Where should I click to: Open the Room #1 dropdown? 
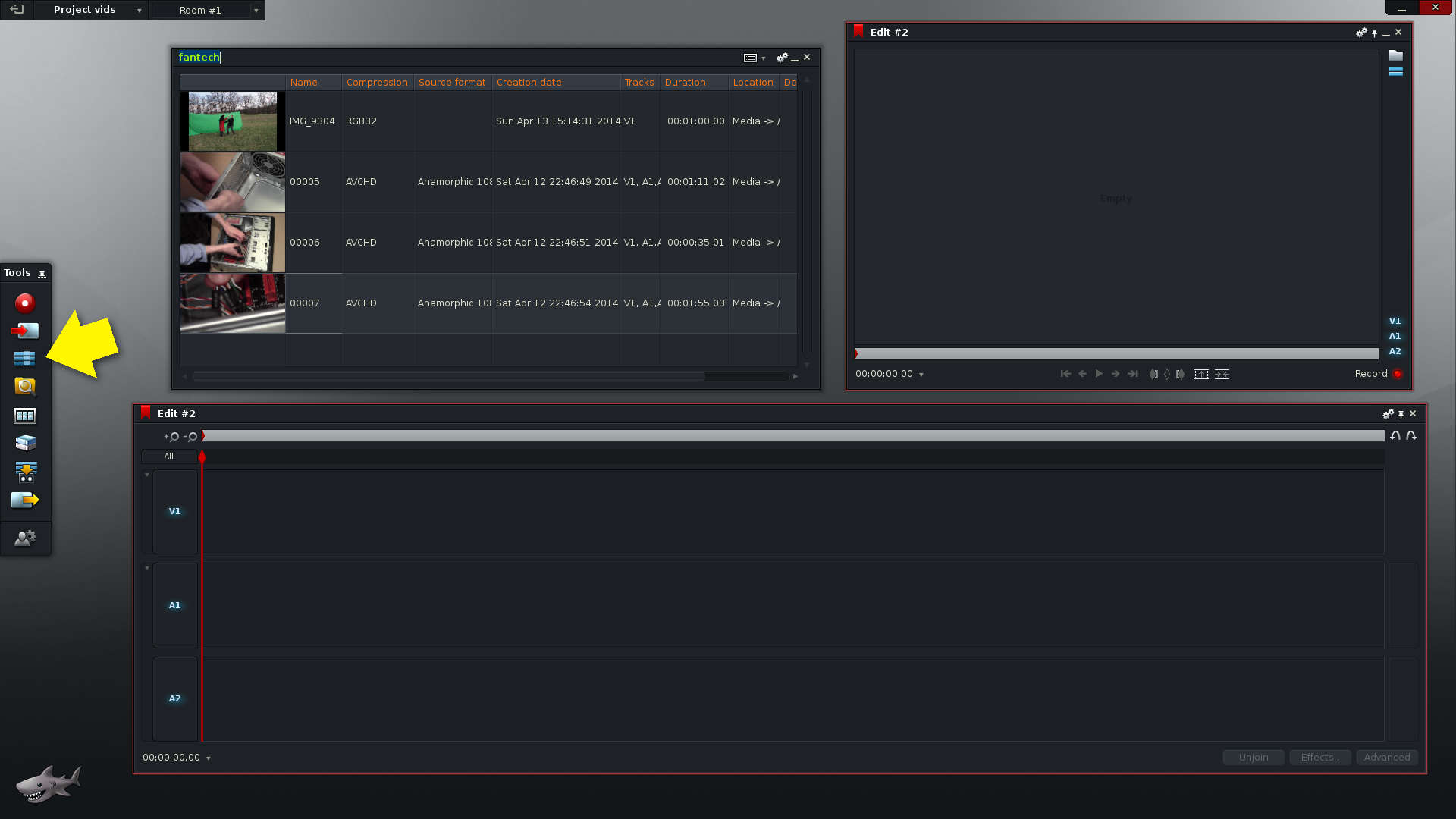coord(256,11)
